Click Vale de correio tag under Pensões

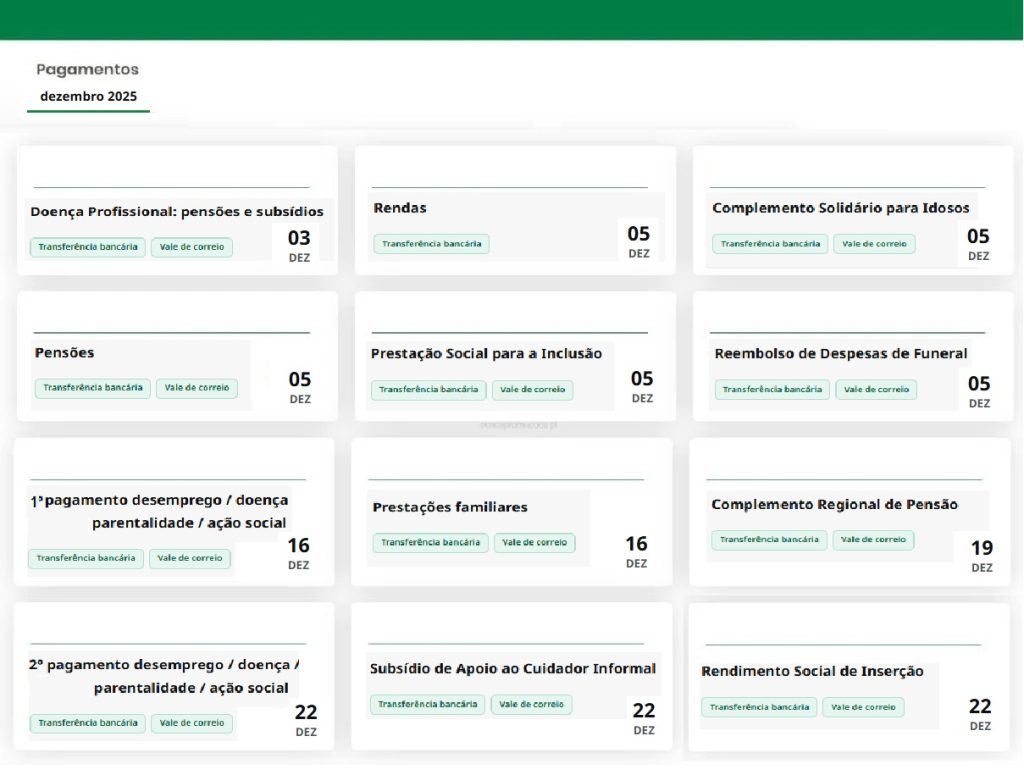[x=196, y=388]
